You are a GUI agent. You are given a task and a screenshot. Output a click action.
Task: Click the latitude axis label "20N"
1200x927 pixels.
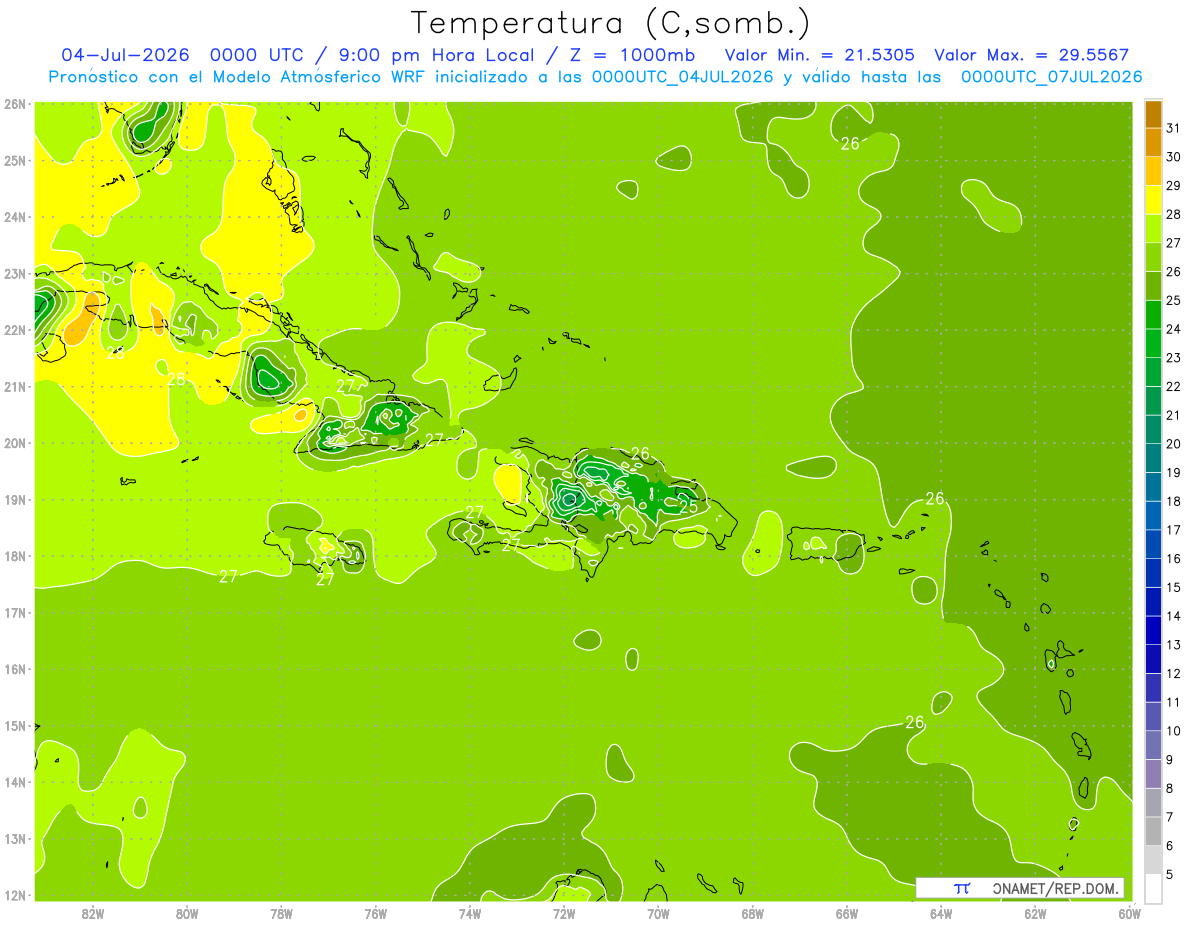14,442
